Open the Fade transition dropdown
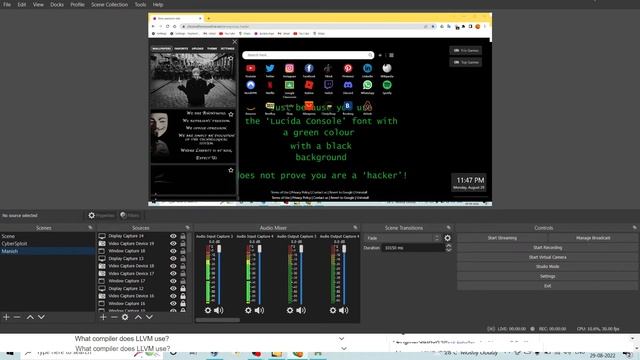This screenshot has width=640, height=360. (x=402, y=238)
